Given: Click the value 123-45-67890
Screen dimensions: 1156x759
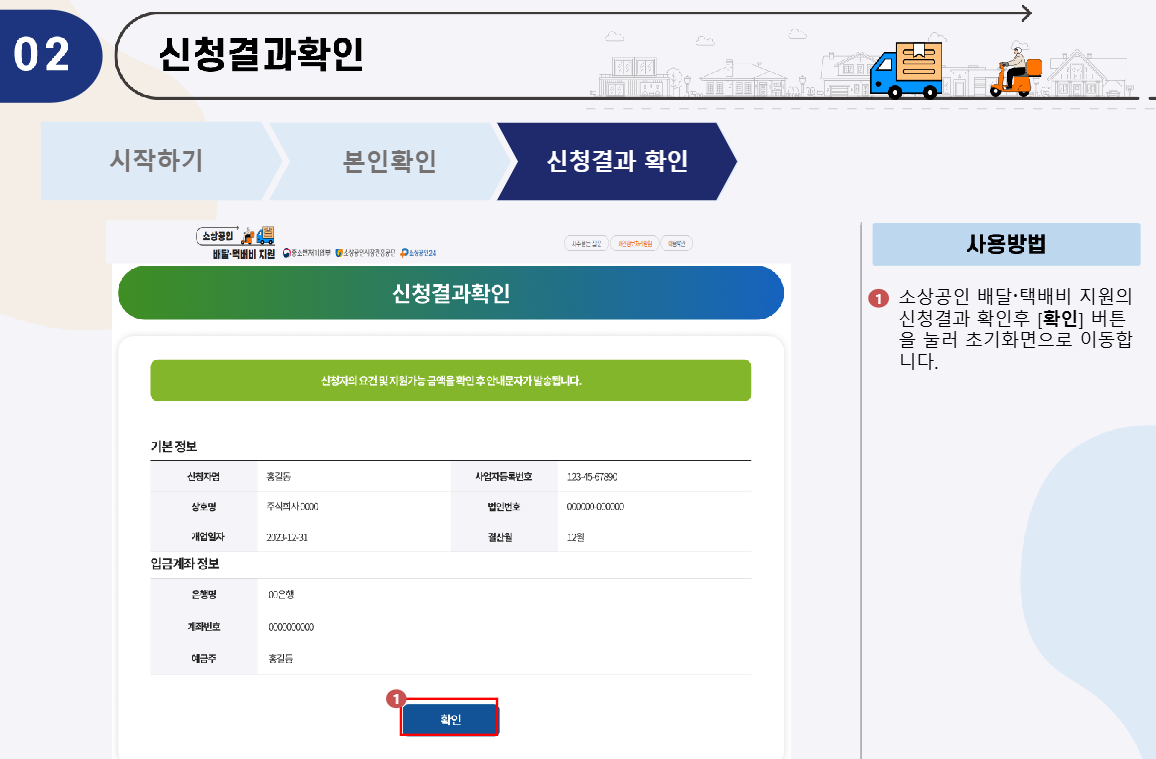Looking at the screenshot, I should (x=592, y=477).
